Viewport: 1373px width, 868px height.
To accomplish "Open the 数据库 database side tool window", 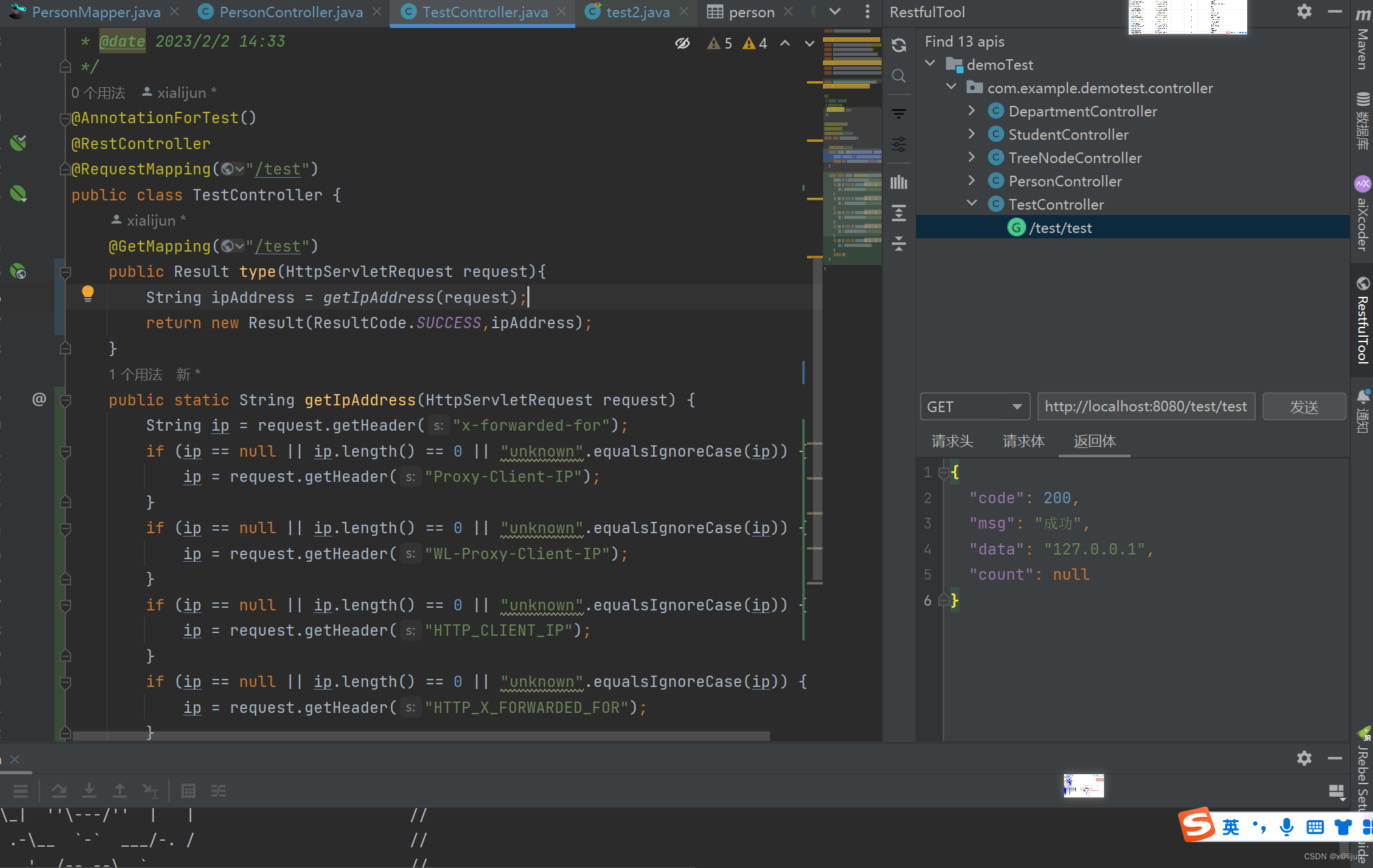I will (1362, 120).
